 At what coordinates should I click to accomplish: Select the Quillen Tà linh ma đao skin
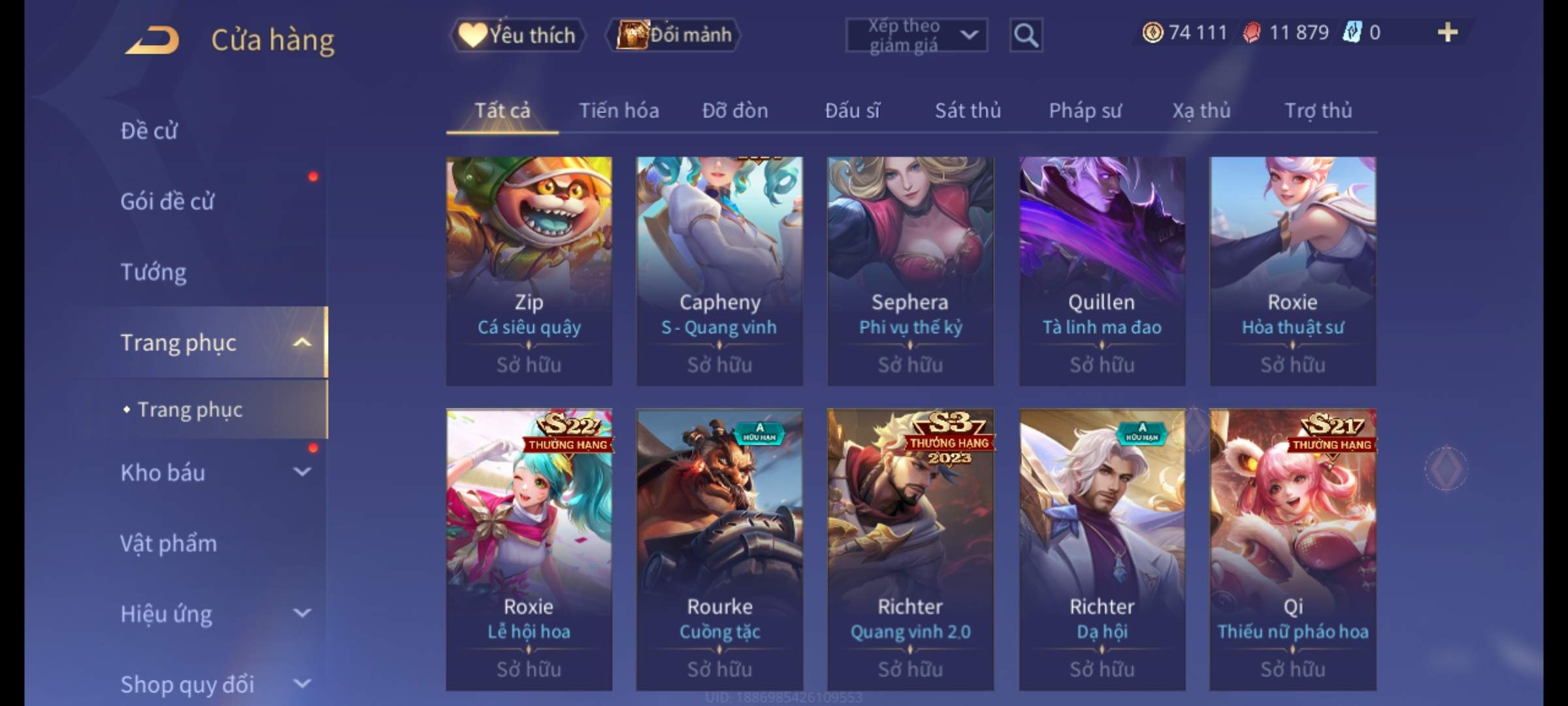pyautogui.click(x=1102, y=271)
